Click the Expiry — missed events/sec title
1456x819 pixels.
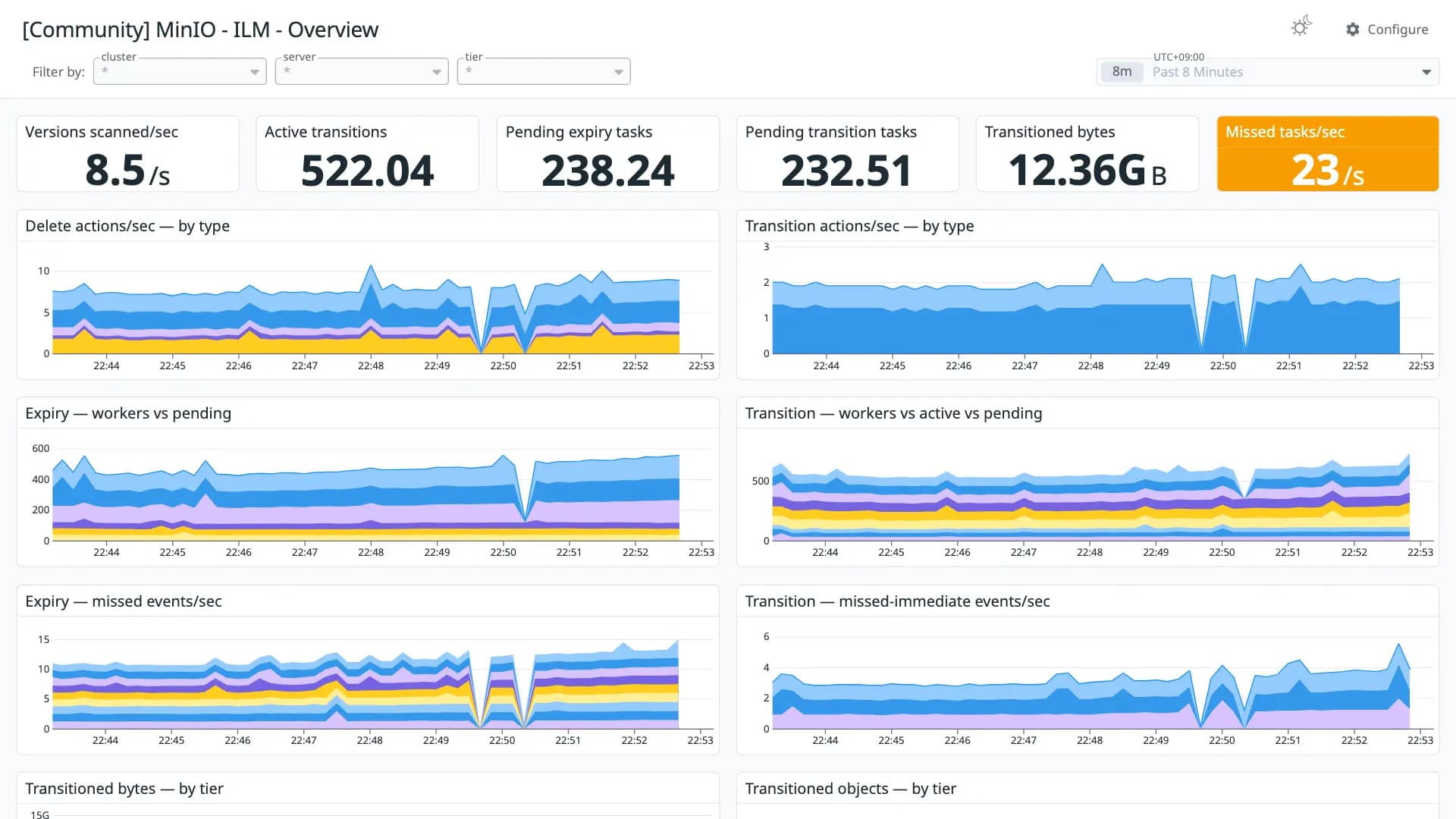124,601
